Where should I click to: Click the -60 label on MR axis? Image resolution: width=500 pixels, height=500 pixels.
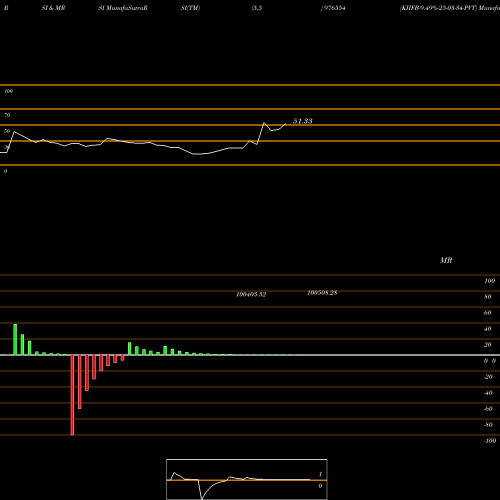(x=488, y=409)
